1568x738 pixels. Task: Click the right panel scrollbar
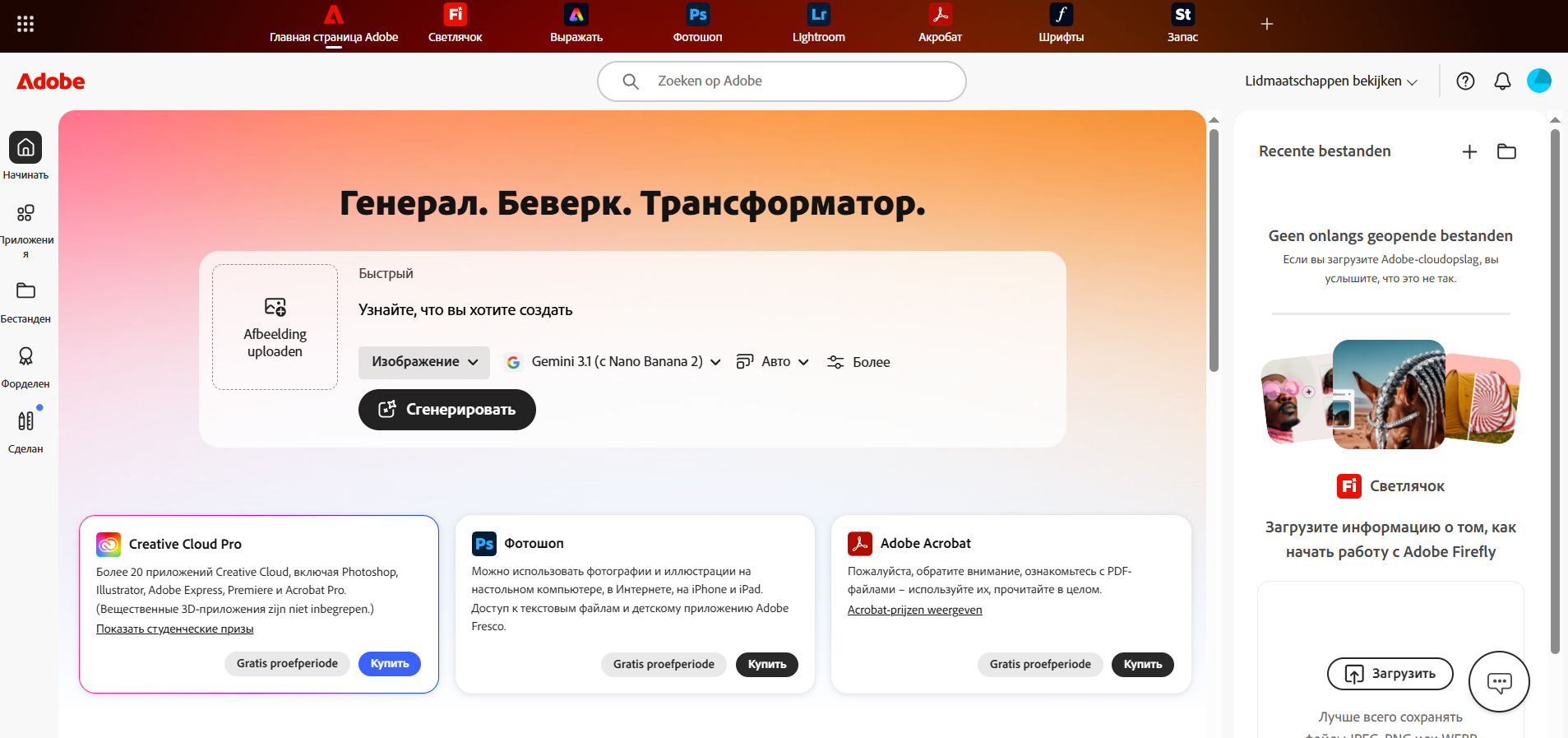tap(1555, 391)
